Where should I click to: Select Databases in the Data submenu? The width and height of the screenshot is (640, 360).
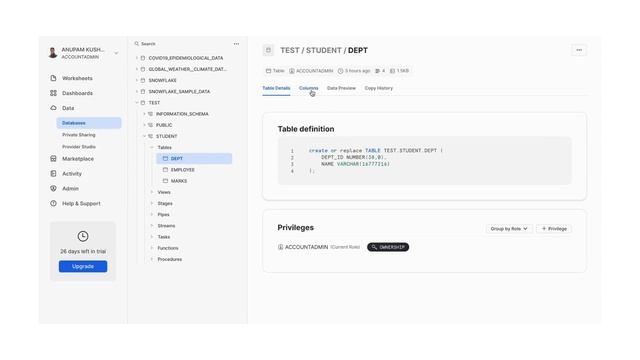[x=89, y=123]
